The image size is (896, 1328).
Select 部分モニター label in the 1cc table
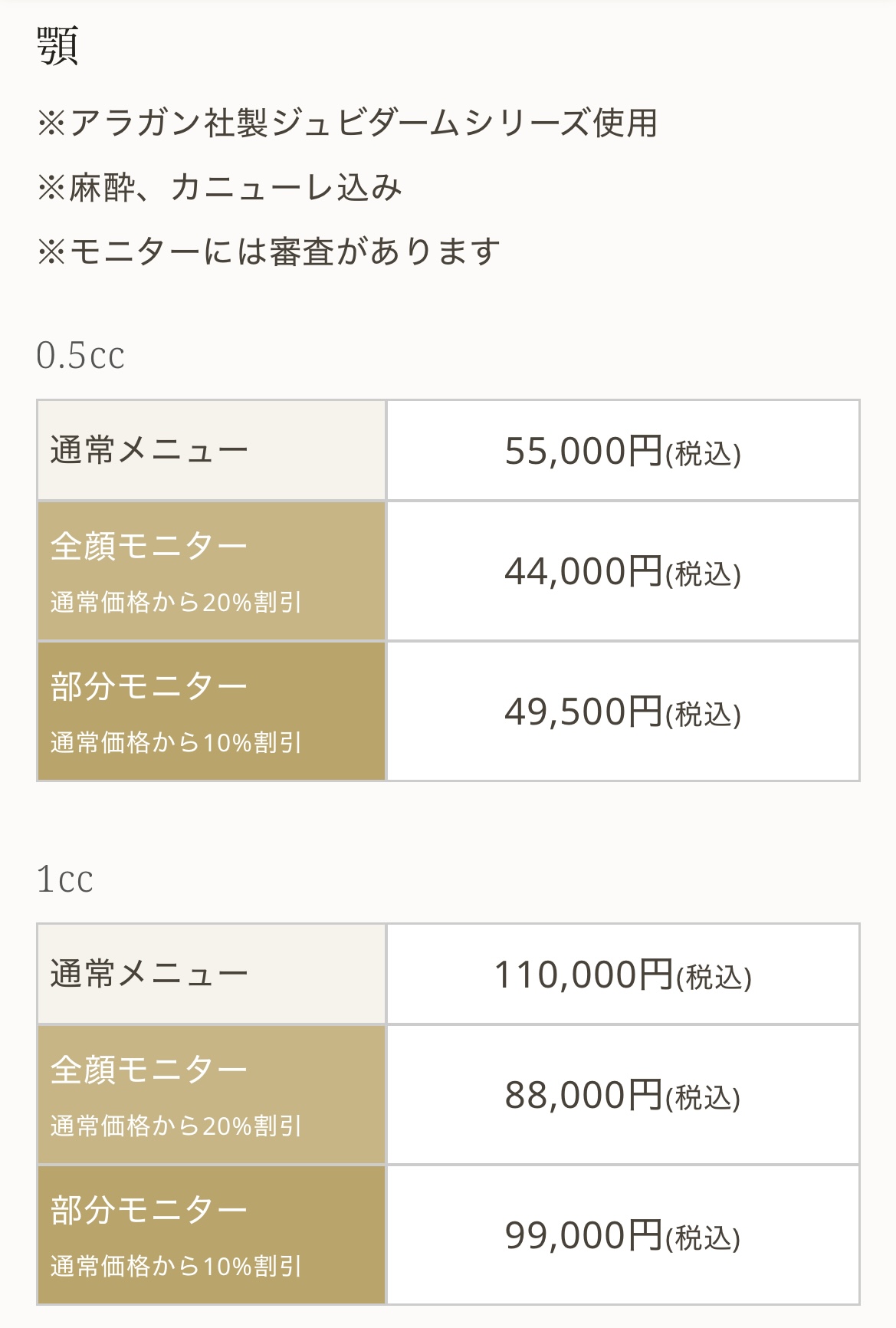[149, 1210]
